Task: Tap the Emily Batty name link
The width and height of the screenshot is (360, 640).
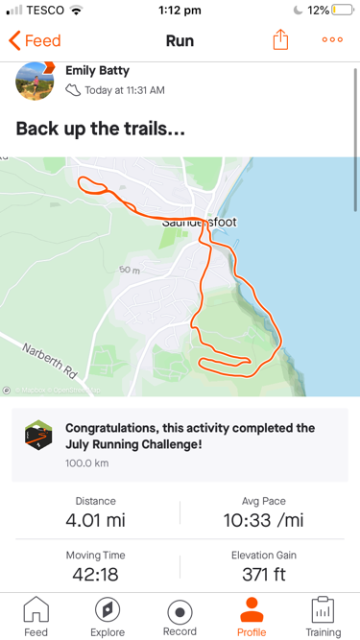Action: [x=97, y=71]
